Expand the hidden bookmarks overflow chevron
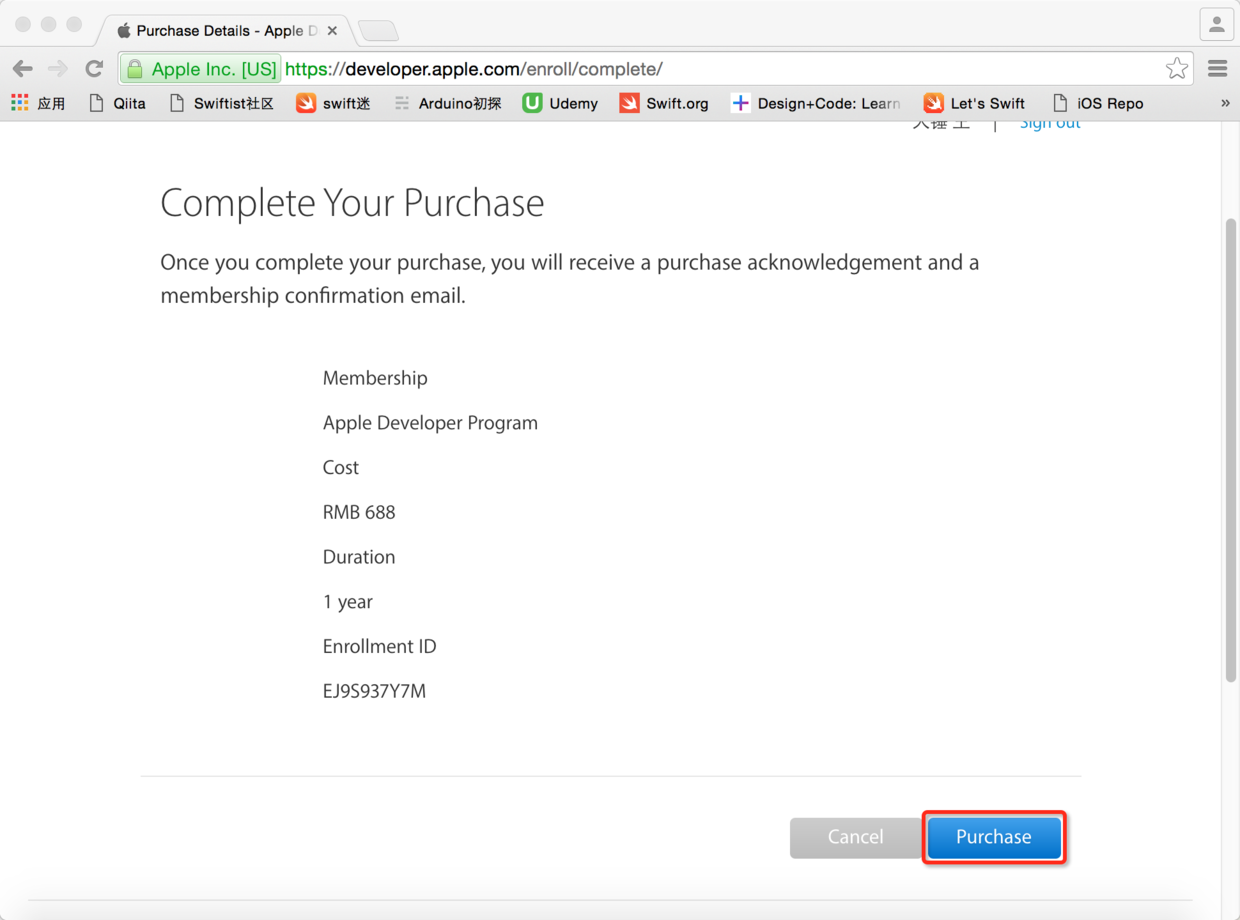 [1225, 103]
